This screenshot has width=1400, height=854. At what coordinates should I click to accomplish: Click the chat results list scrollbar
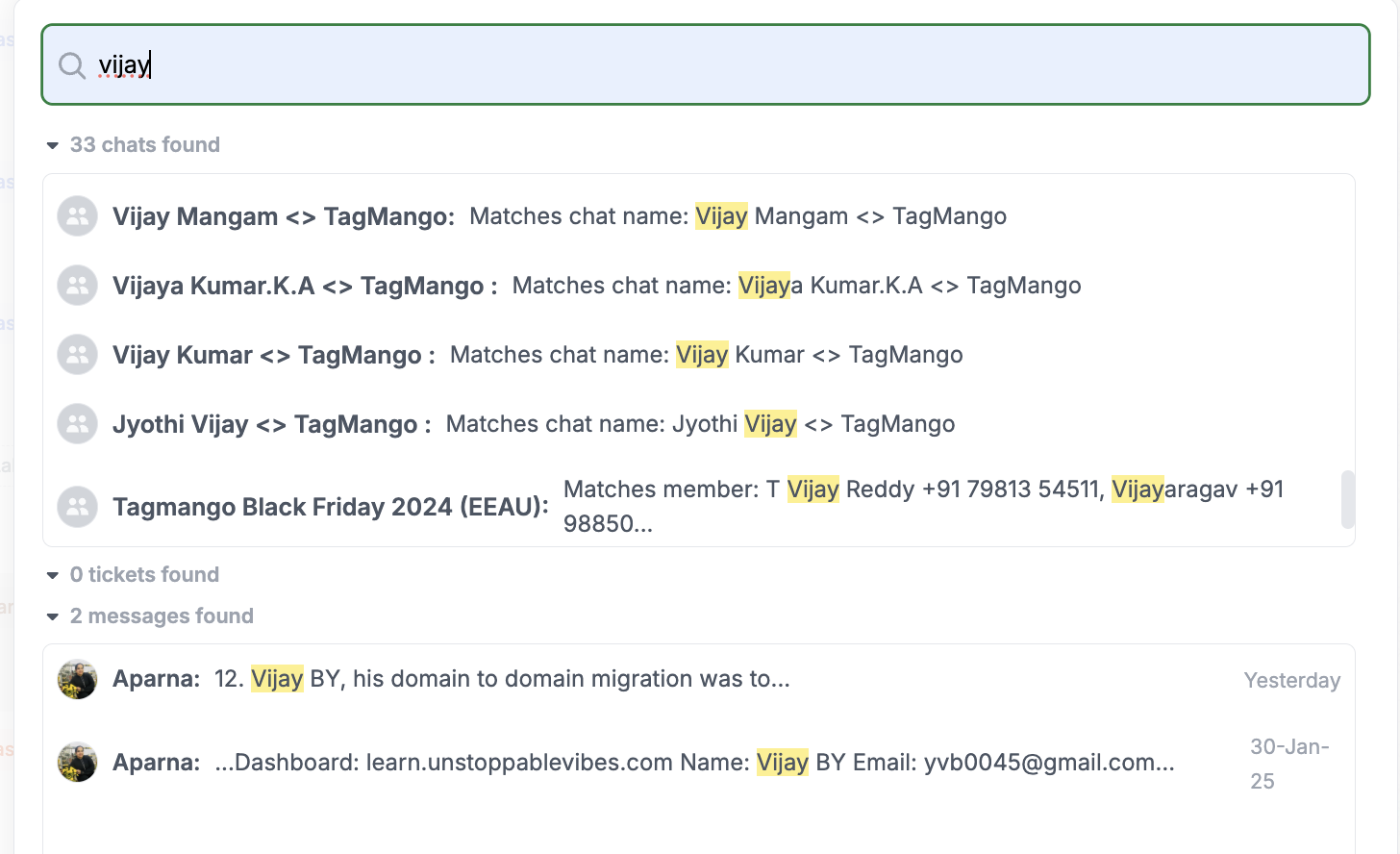[1347, 499]
